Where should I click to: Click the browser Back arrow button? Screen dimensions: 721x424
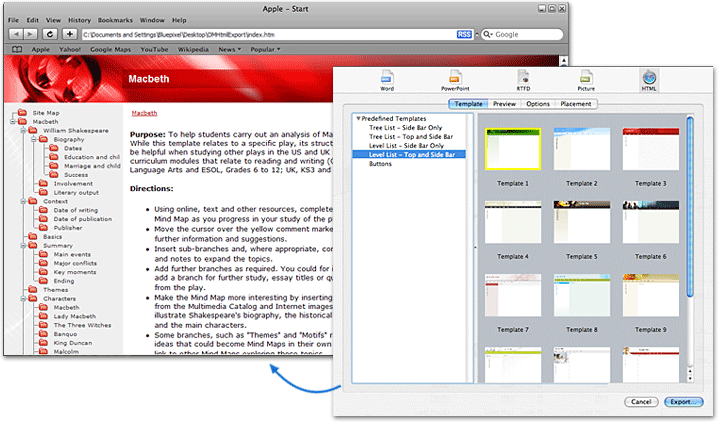[16, 34]
